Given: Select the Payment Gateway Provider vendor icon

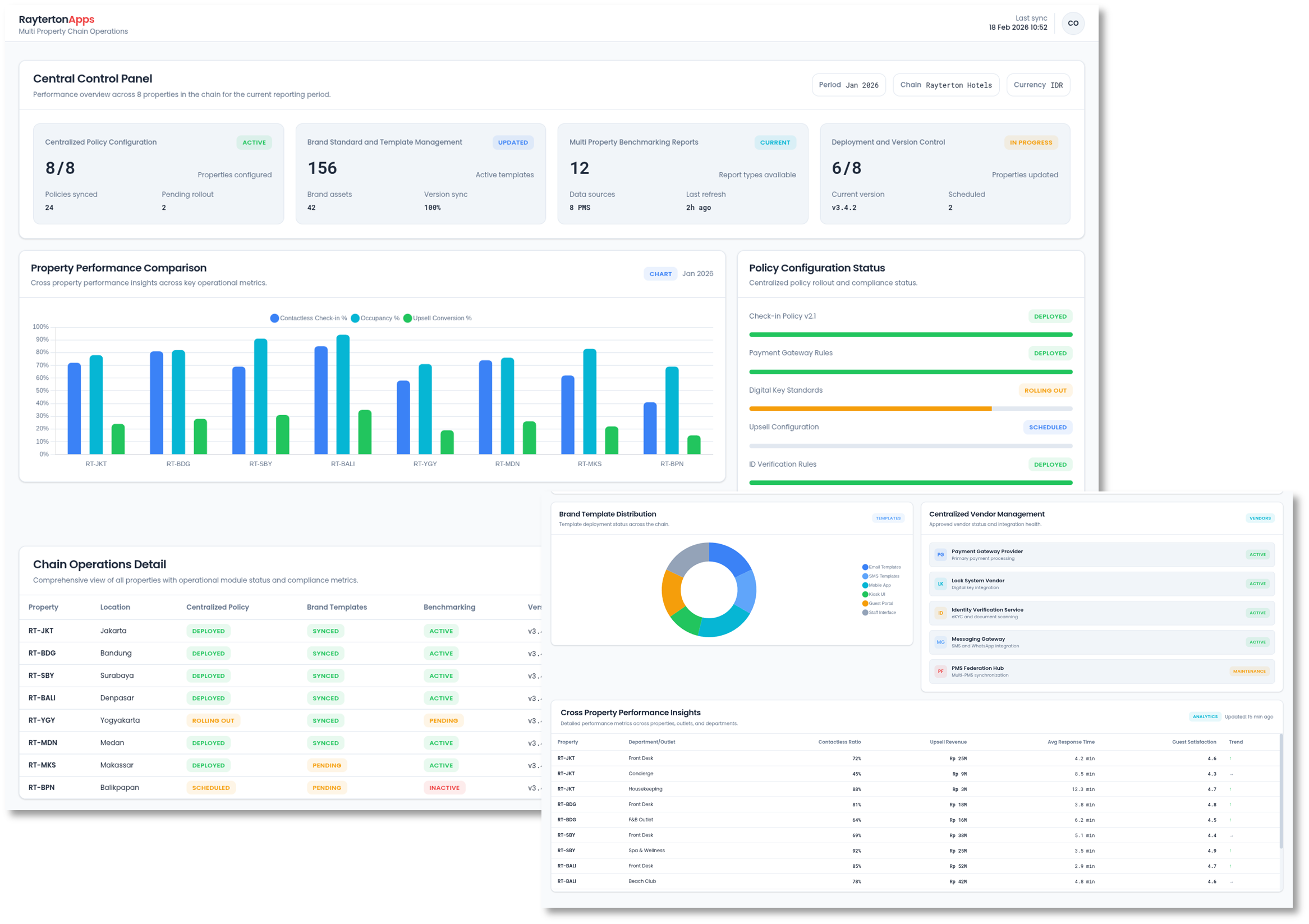Looking at the screenshot, I should click(940, 554).
